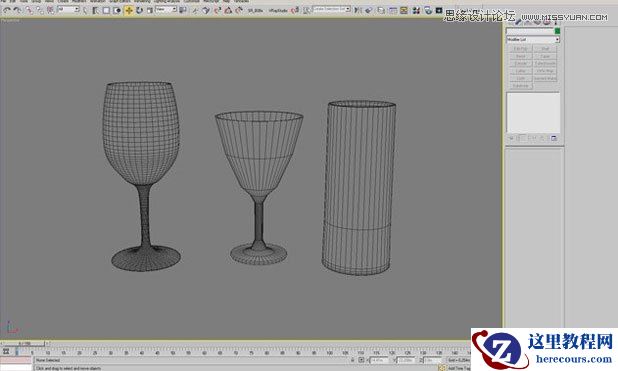
Task: Click the Align tool icon
Action: pos(369,10)
